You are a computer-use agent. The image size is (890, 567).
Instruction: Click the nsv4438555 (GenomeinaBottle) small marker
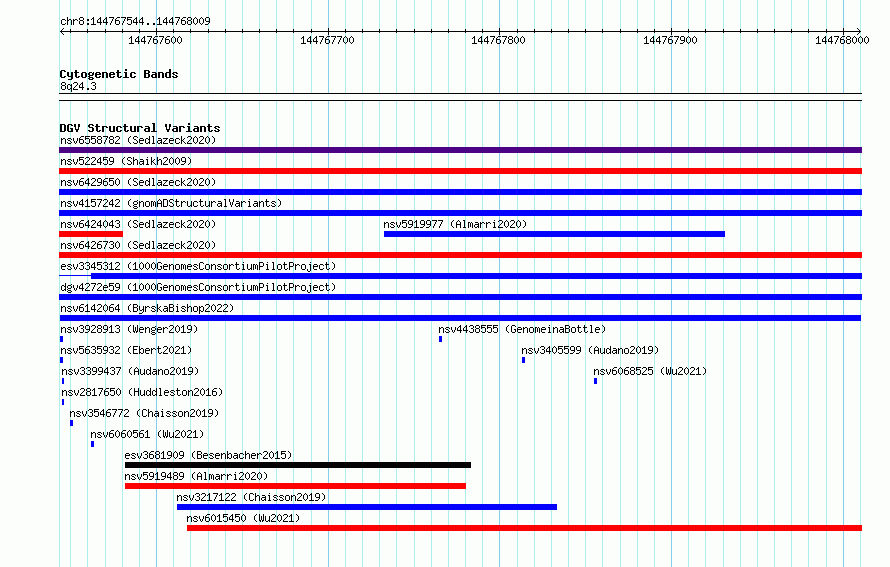pyautogui.click(x=440, y=339)
